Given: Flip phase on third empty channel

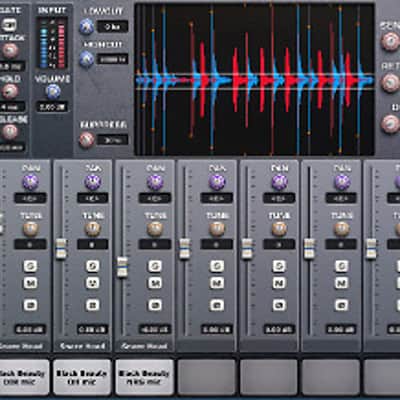Looking at the screenshot, I should [341, 305].
